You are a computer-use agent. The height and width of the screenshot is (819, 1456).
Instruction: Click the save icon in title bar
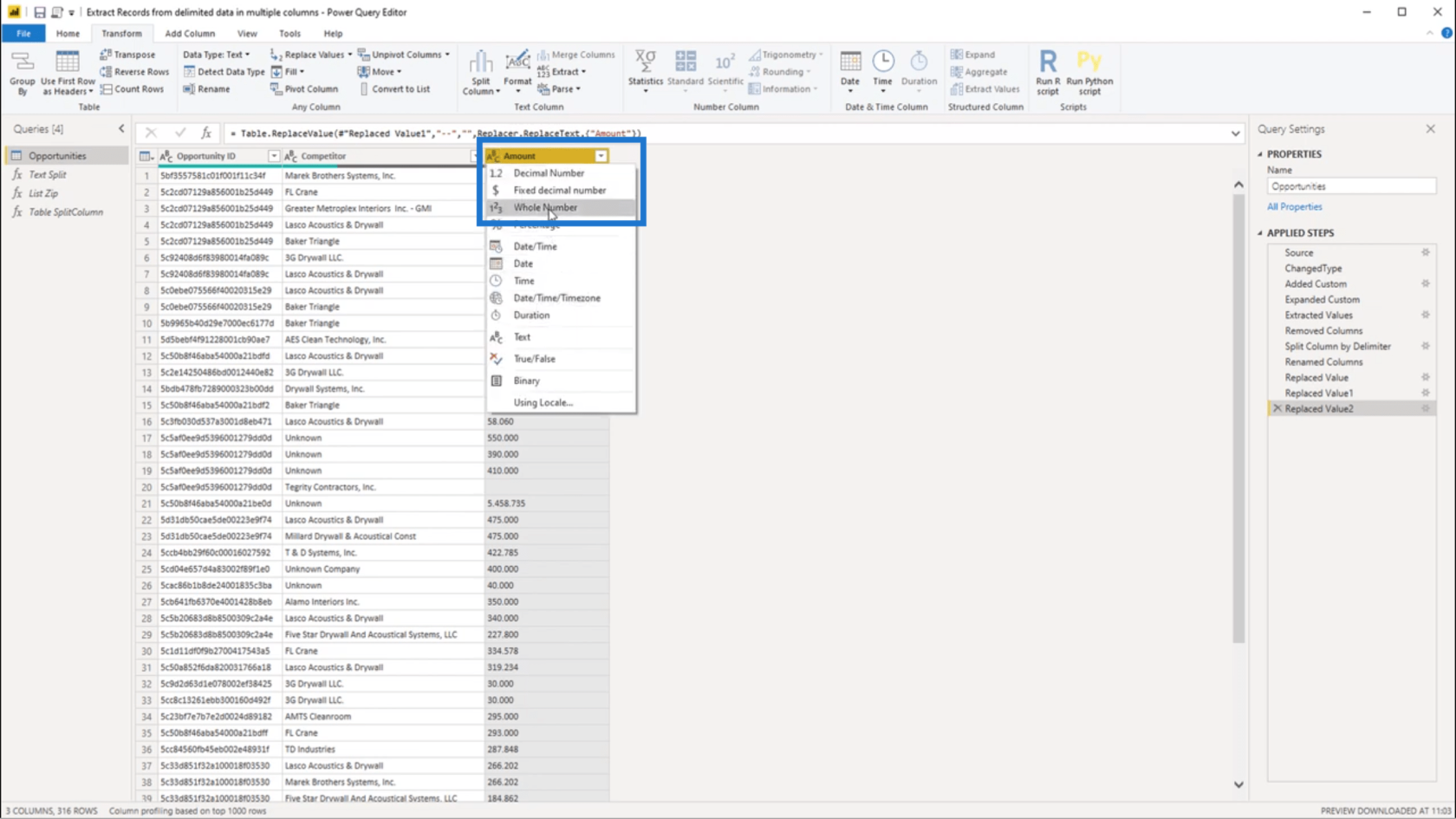(39, 12)
